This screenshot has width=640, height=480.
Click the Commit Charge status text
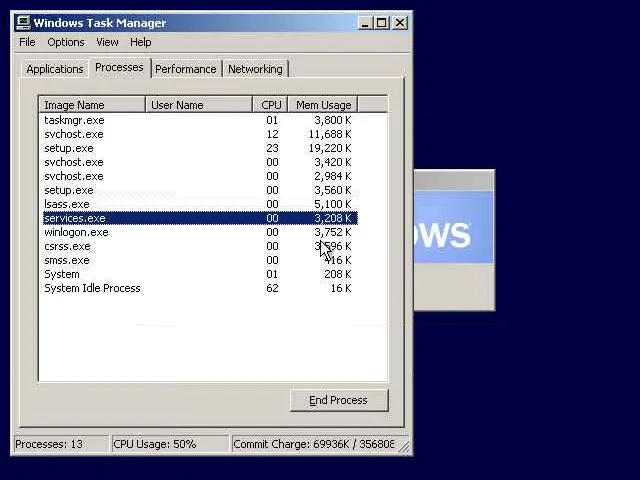point(313,444)
